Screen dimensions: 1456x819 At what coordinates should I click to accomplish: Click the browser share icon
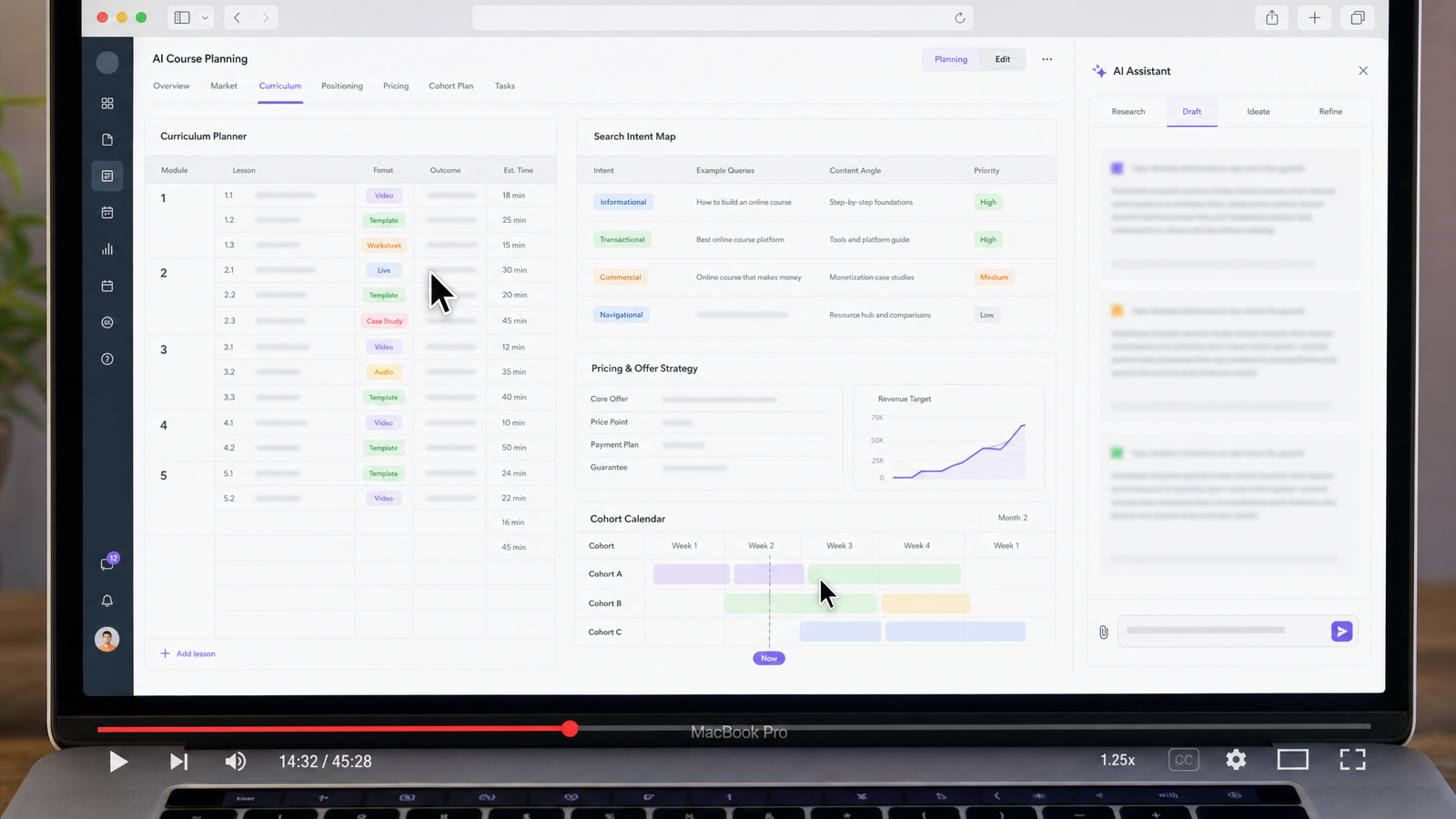pos(1272,17)
